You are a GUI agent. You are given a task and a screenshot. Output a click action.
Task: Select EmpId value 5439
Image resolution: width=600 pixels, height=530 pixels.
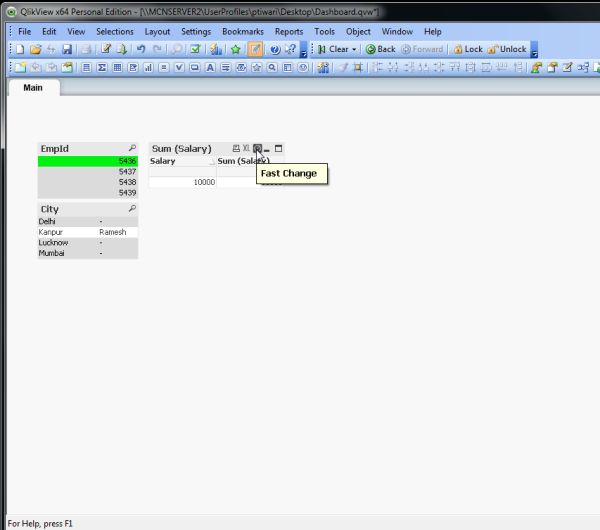[88, 193]
